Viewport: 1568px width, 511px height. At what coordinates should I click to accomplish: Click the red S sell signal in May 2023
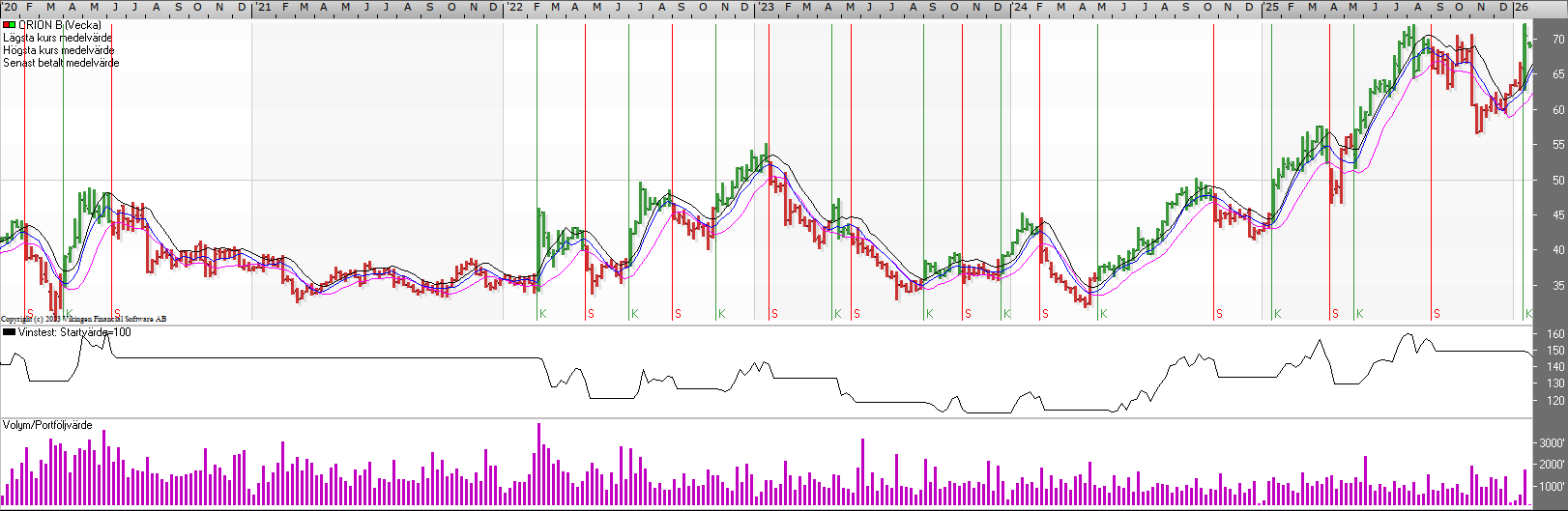pos(857,314)
